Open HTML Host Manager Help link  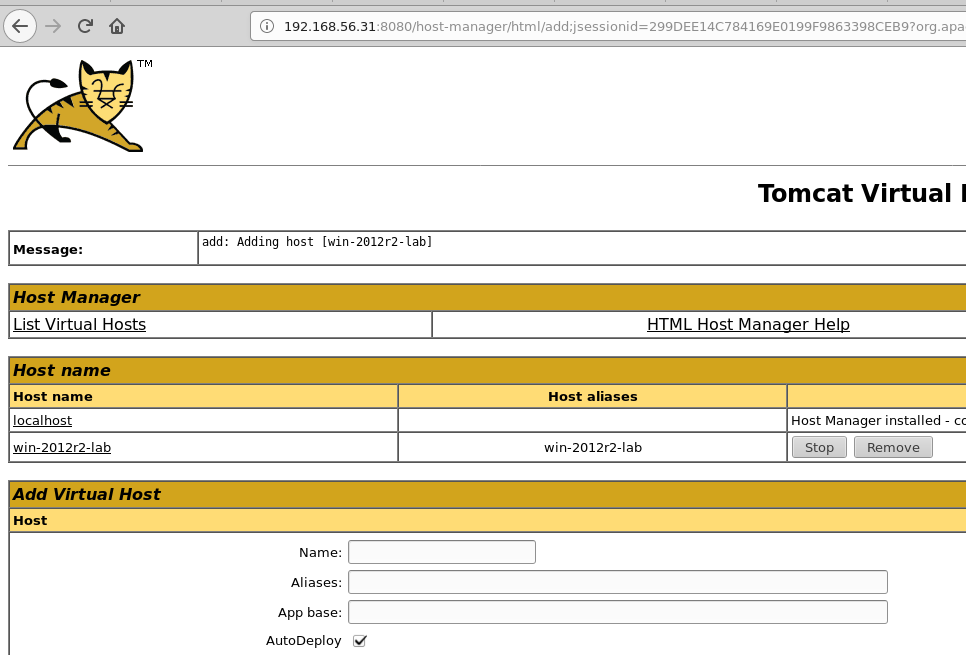[x=748, y=324]
